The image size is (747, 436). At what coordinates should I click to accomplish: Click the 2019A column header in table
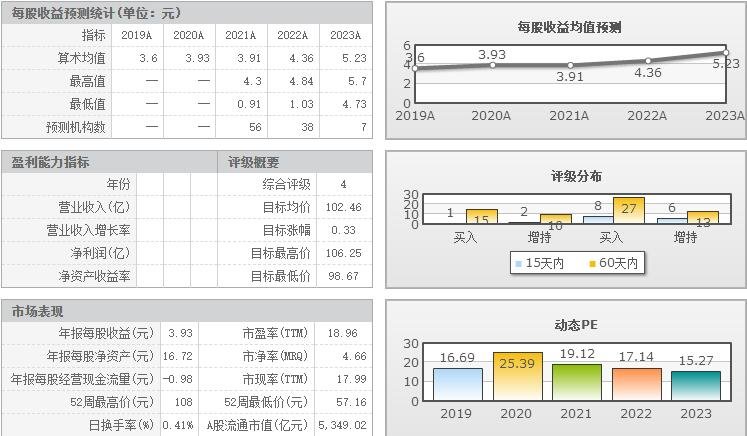[137, 35]
